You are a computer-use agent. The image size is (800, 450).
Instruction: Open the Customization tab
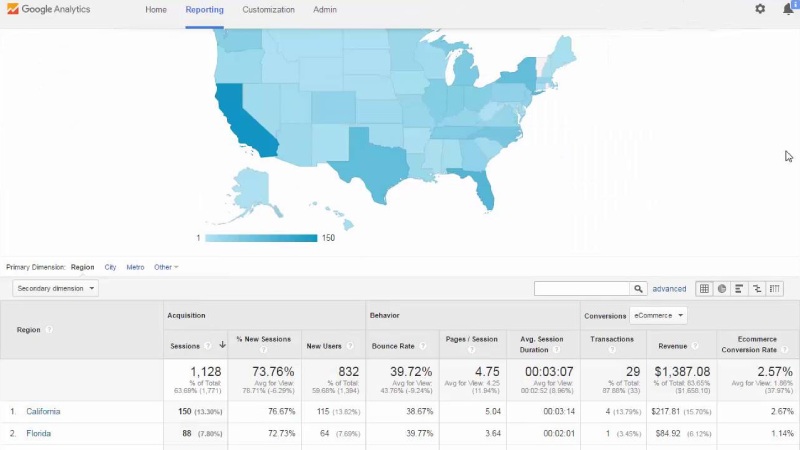(268, 10)
